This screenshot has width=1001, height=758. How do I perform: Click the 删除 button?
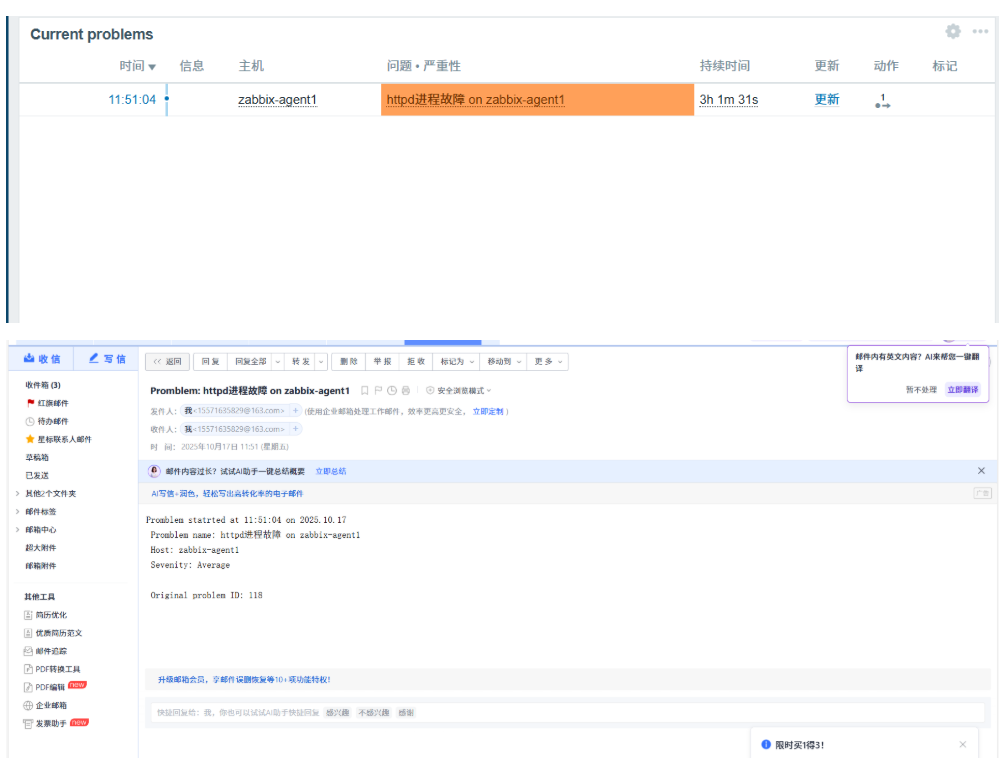point(349,362)
